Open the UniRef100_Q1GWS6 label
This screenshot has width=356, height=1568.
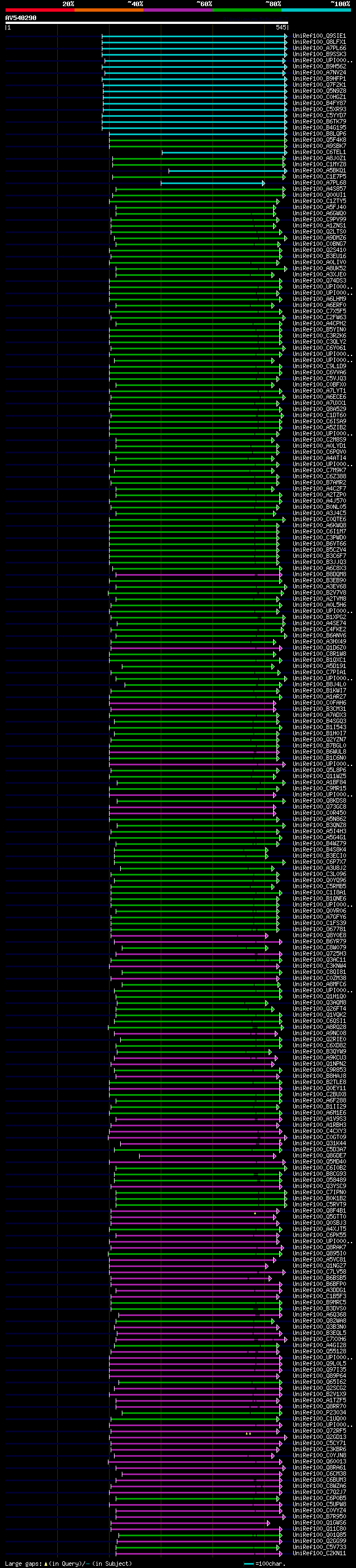coord(319,1524)
